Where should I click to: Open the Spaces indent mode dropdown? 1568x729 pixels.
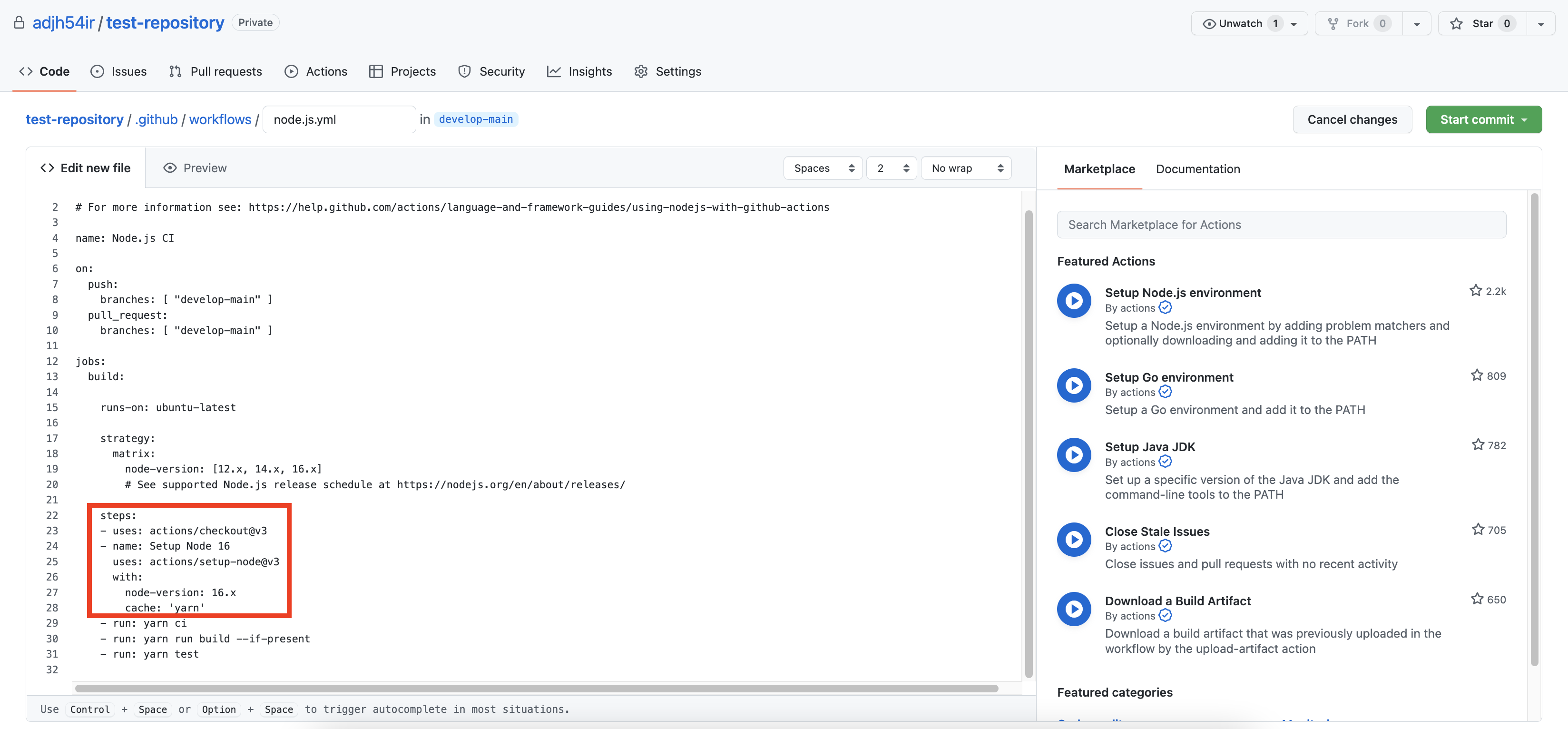pyautogui.click(x=823, y=168)
